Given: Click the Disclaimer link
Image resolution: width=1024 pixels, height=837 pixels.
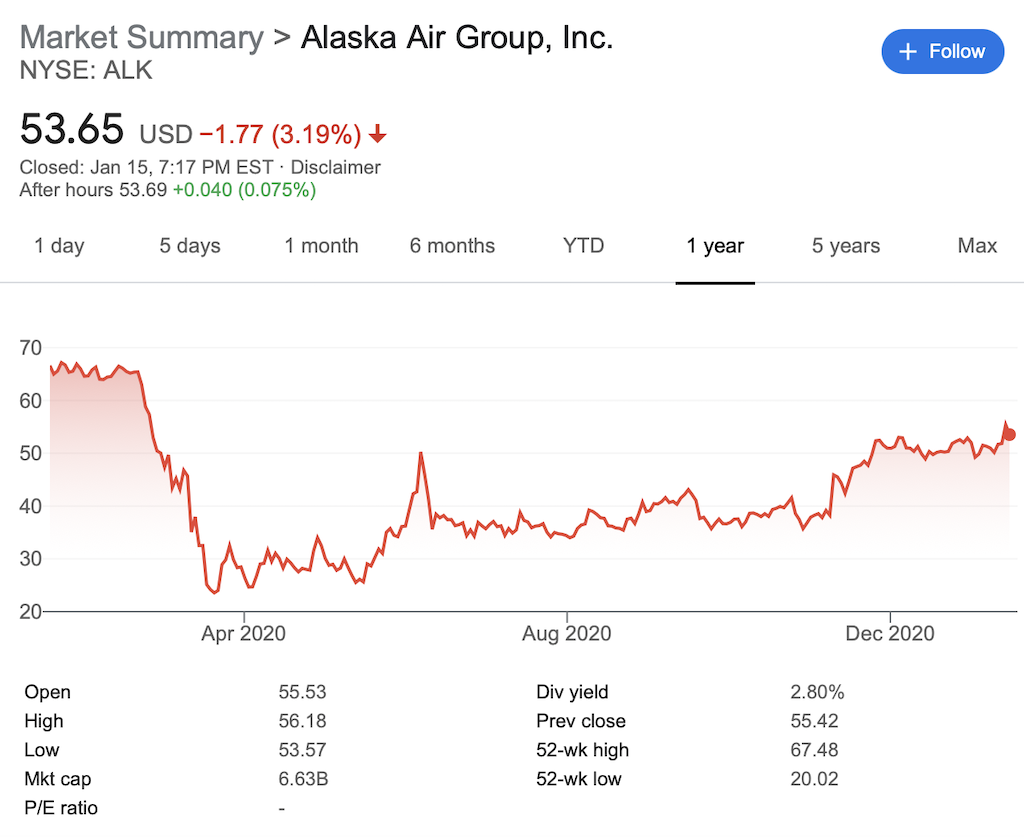Looking at the screenshot, I should [x=336, y=167].
